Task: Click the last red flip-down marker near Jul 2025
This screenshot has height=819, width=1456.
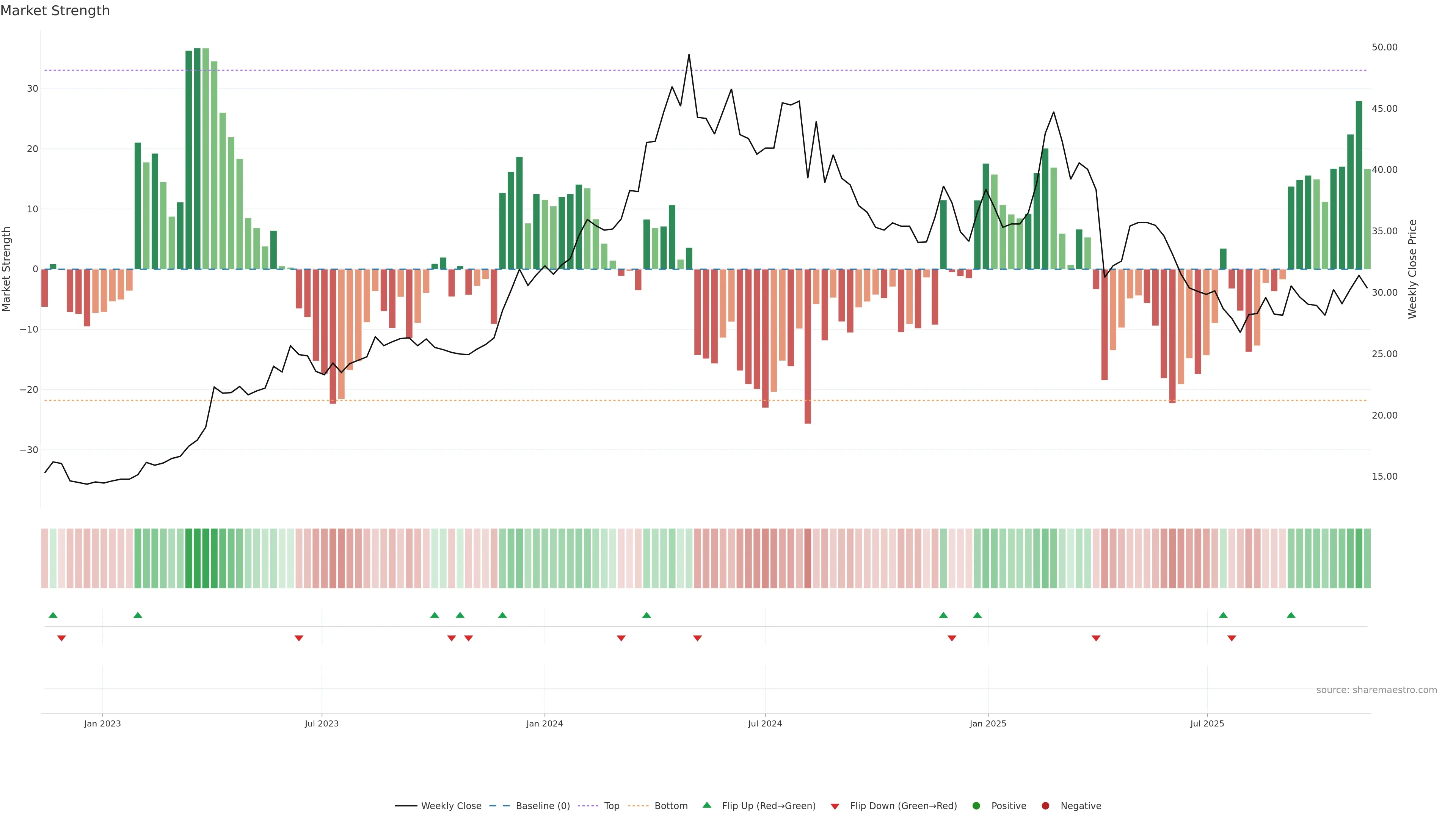Action: click(1232, 638)
